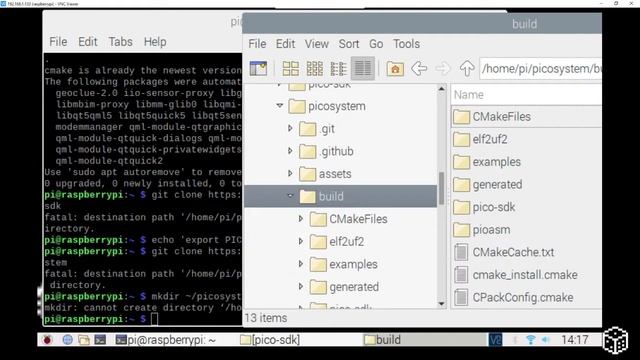
Task: Navigate forward with right arrow
Action: 442,69
